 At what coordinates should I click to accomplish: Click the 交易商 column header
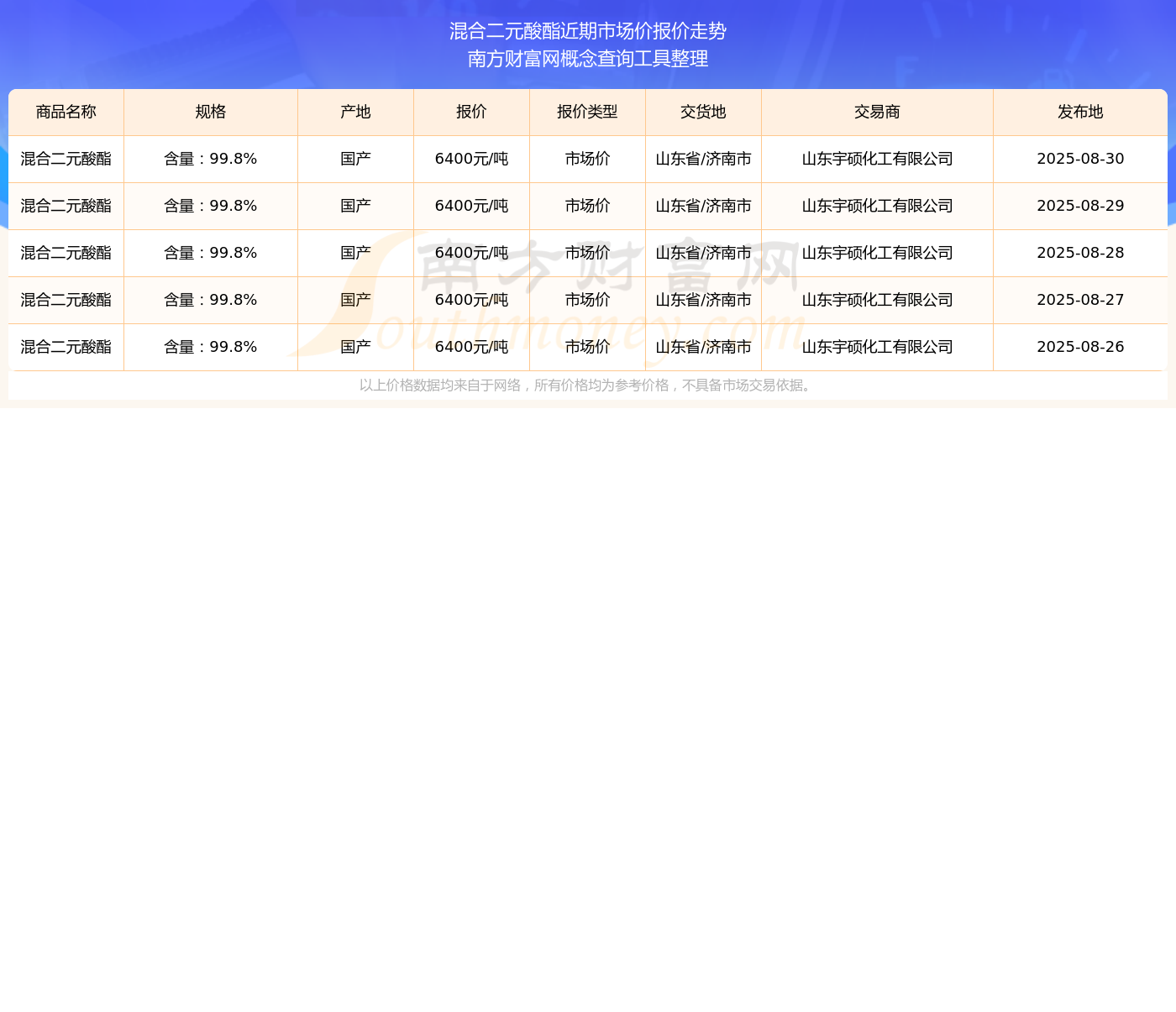click(877, 113)
